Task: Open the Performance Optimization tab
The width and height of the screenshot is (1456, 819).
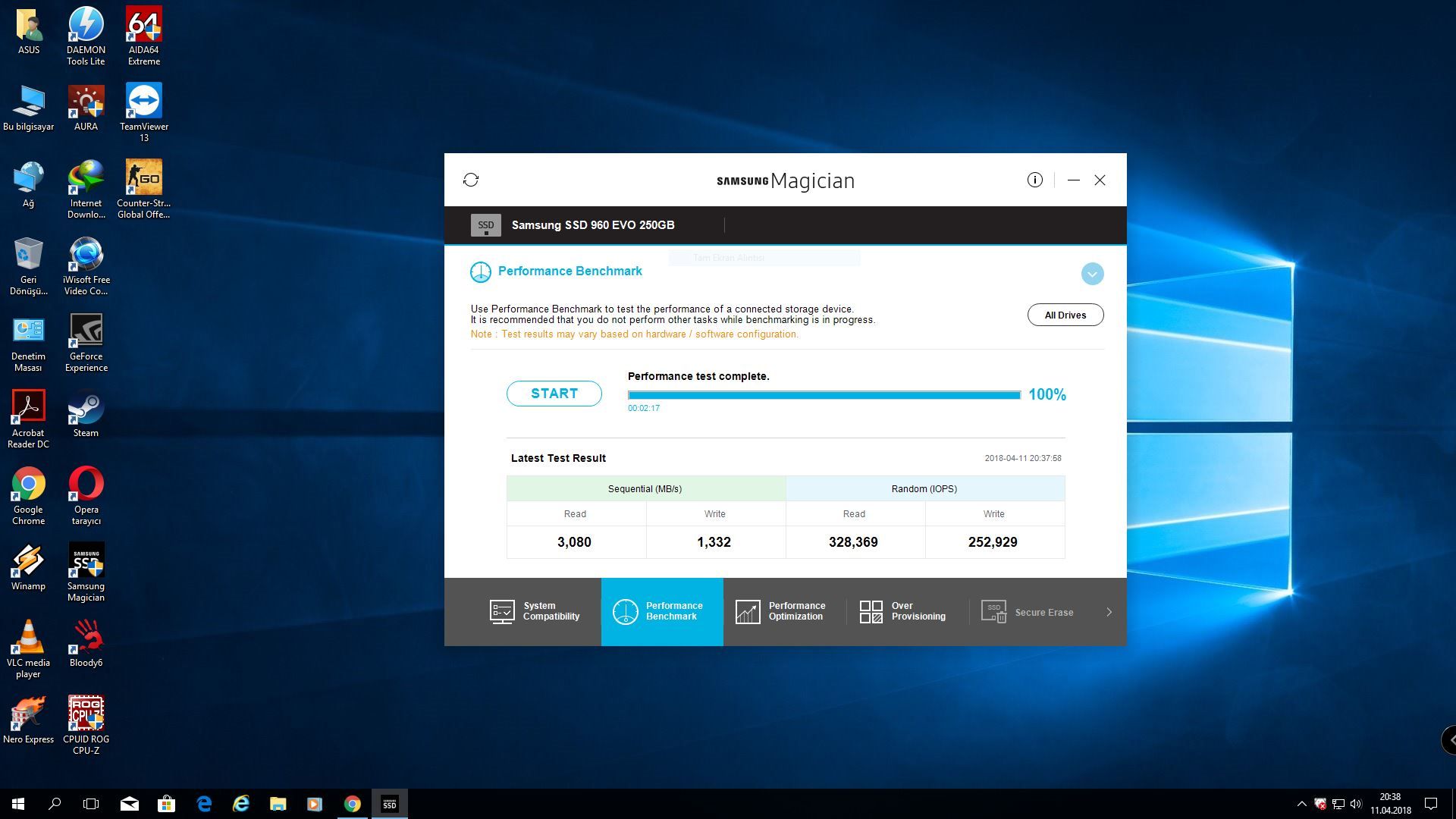Action: (781, 611)
